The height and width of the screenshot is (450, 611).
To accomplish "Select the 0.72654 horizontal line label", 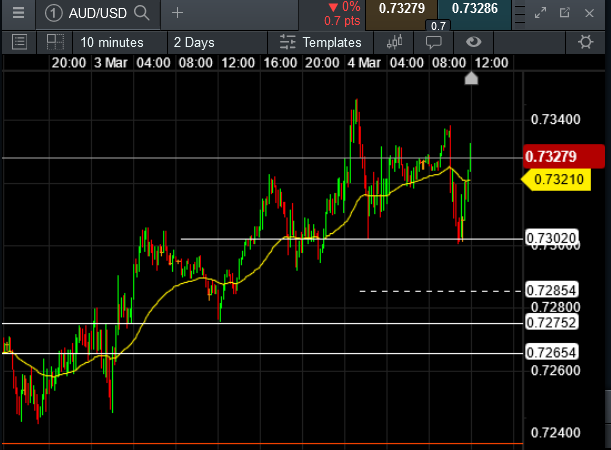I will [551, 353].
